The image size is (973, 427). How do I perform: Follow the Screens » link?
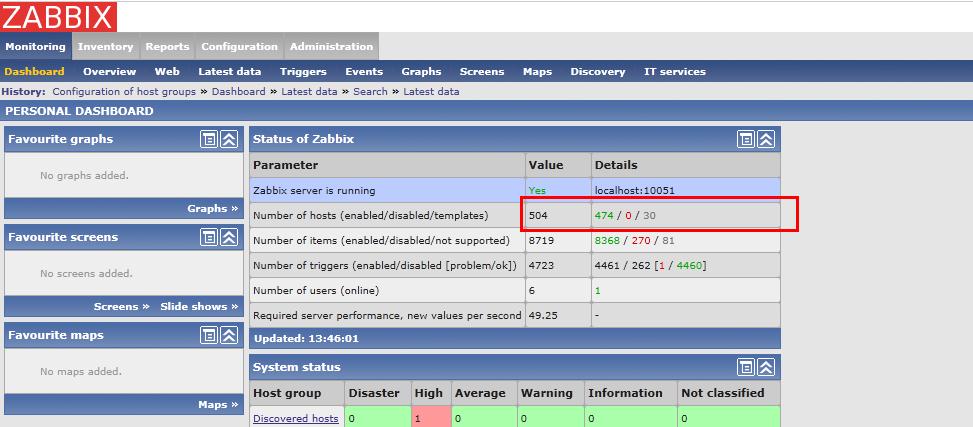[122, 307]
